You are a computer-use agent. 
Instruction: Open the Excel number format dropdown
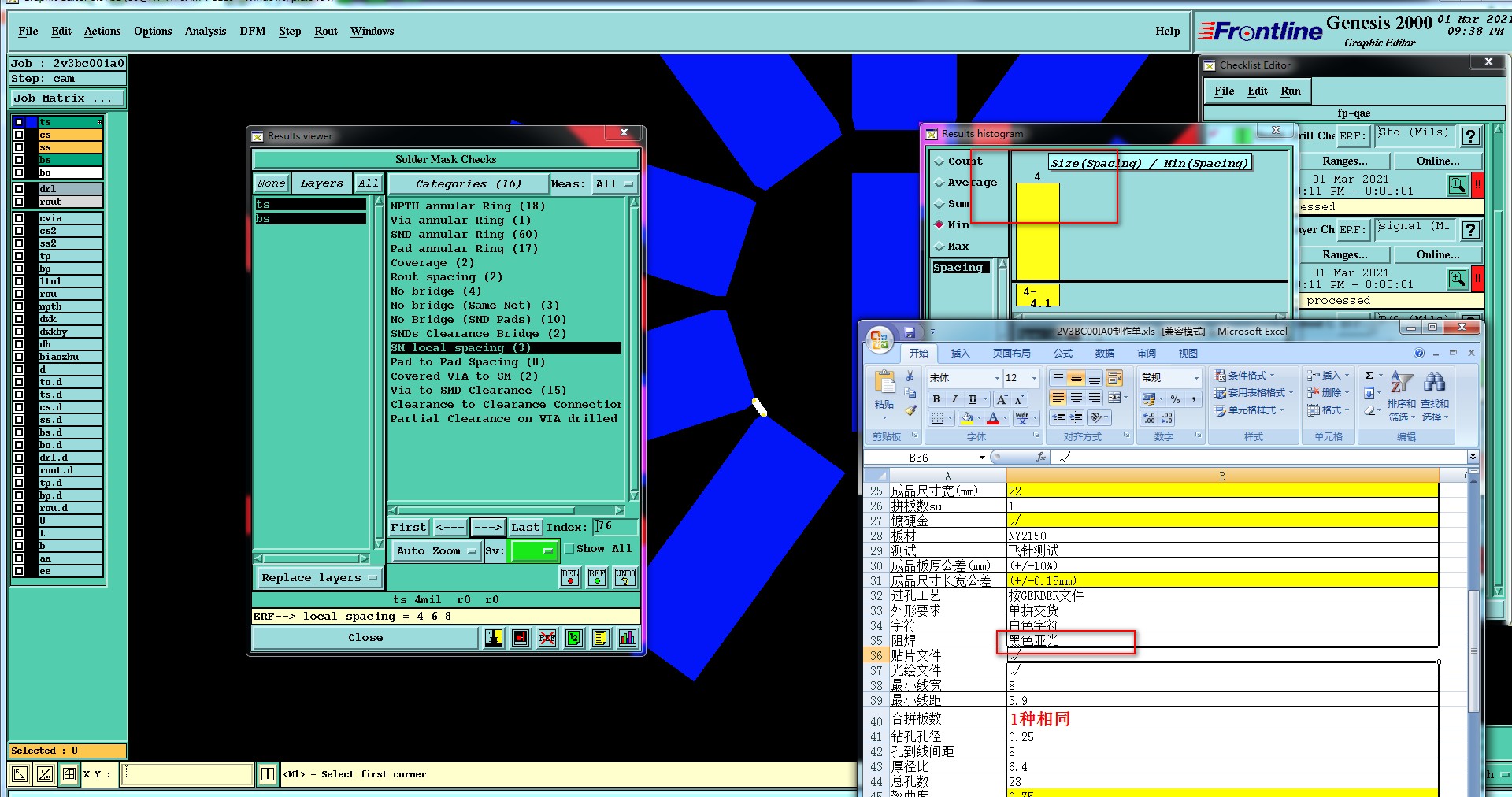tap(1195, 378)
